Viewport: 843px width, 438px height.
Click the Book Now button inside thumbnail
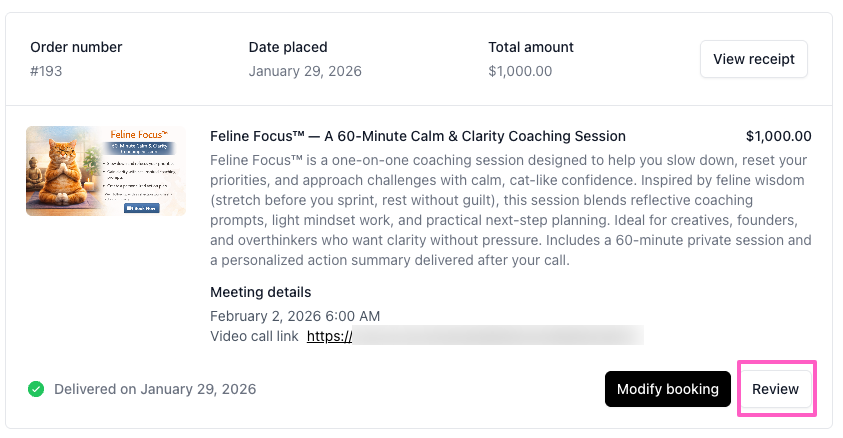(141, 208)
